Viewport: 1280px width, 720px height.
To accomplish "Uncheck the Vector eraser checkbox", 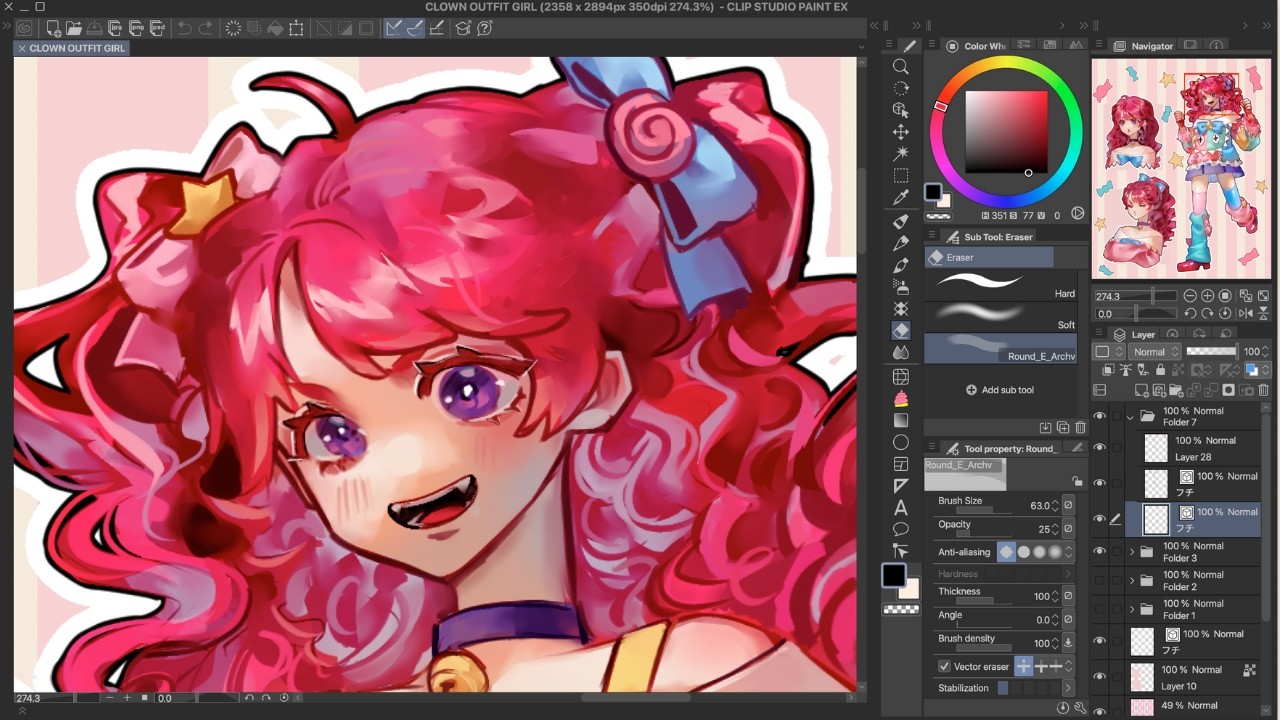I will click(x=944, y=667).
